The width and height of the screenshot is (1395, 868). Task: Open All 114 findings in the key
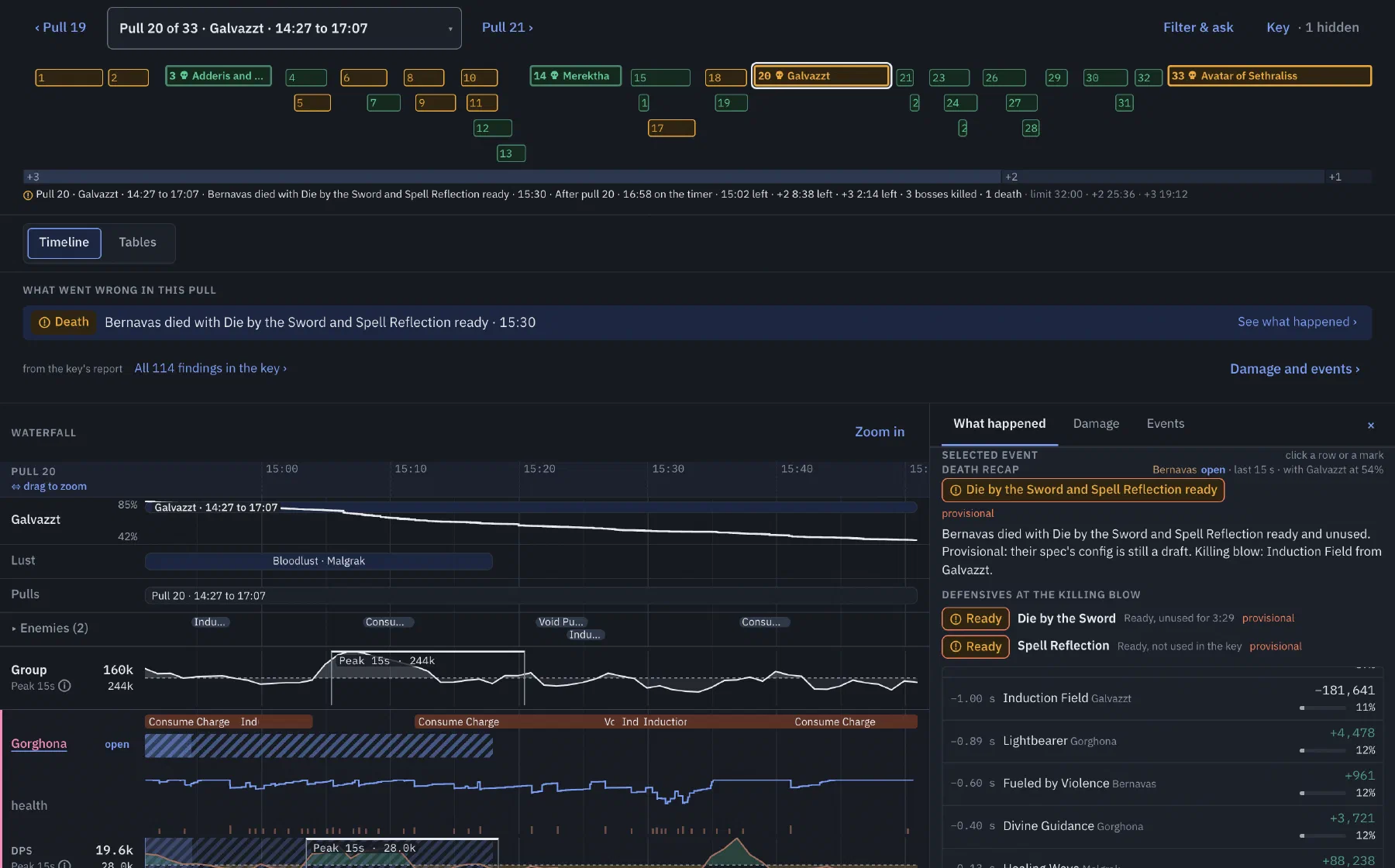211,368
